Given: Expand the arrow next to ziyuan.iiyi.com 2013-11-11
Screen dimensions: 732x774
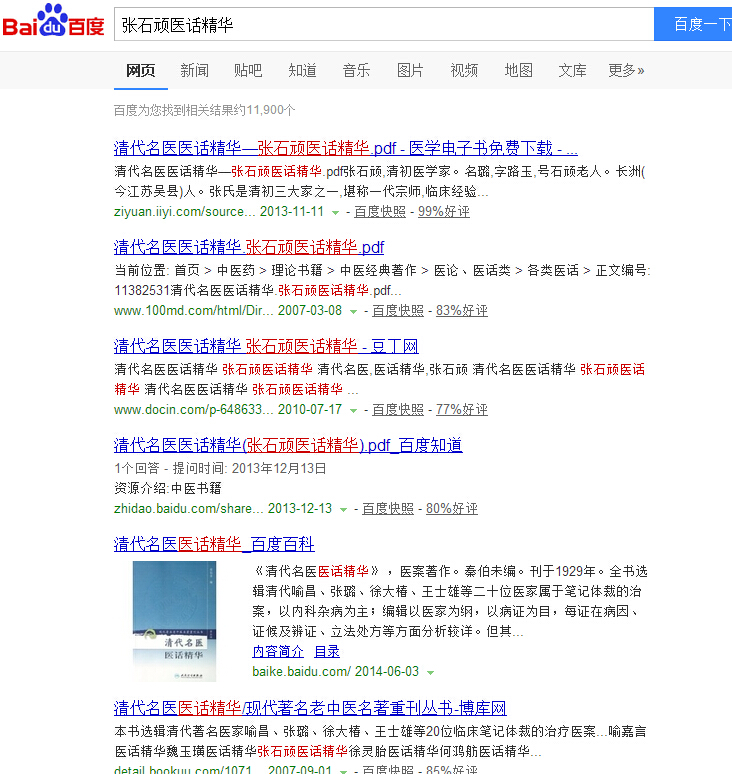Looking at the screenshot, I should tap(336, 213).
